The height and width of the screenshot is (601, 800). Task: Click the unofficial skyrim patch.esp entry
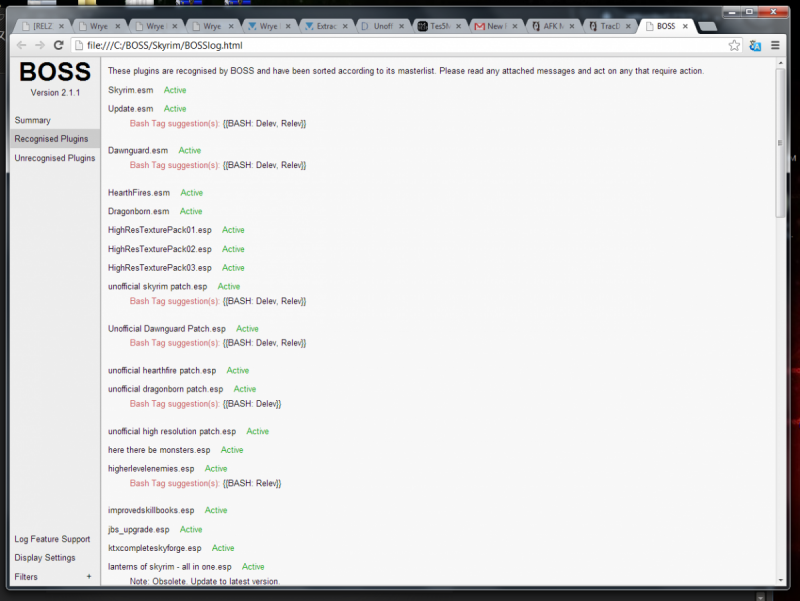click(x=158, y=287)
